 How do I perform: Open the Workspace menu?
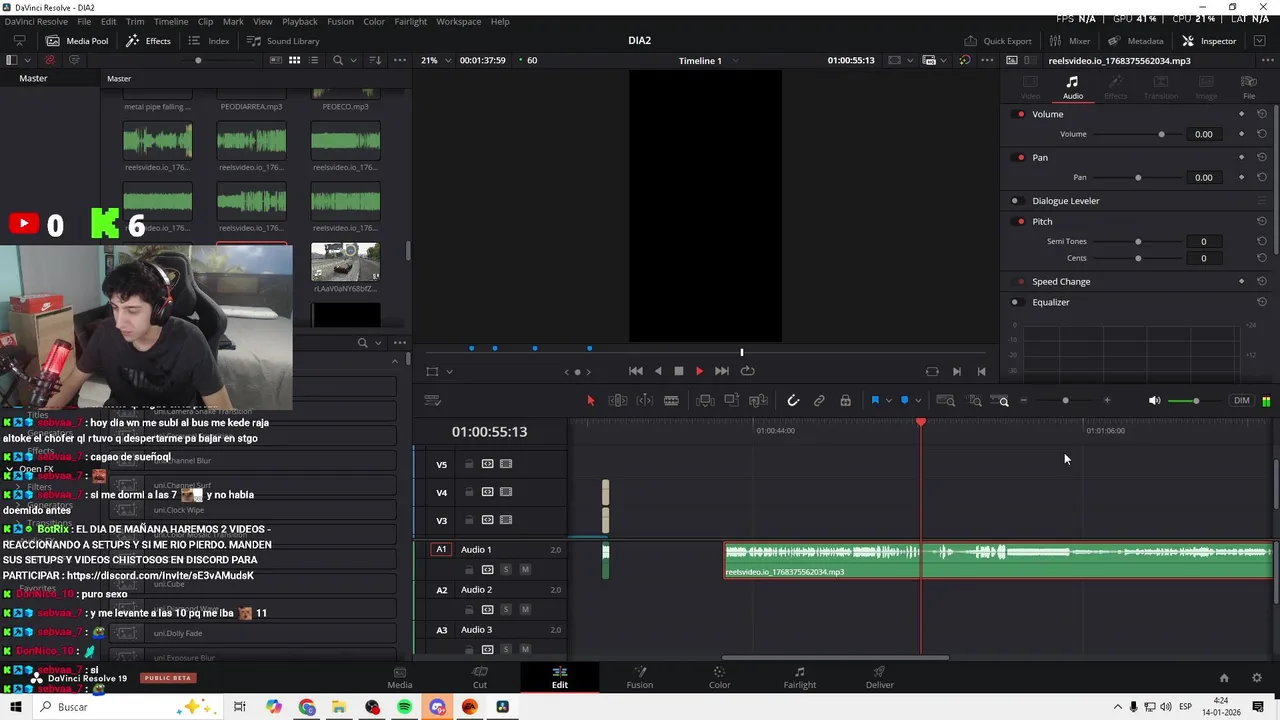pyautogui.click(x=458, y=21)
